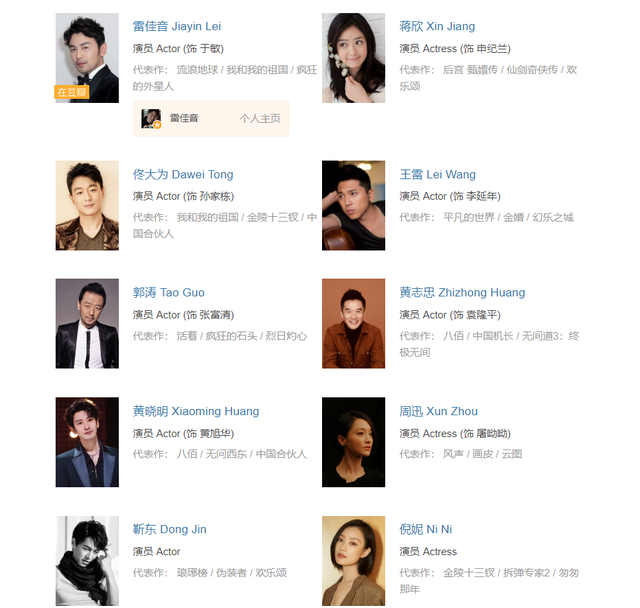Viewport: 640px width, 608px height.
Task: Click Dawei Tong's portrait thumbnail
Action: tap(87, 205)
